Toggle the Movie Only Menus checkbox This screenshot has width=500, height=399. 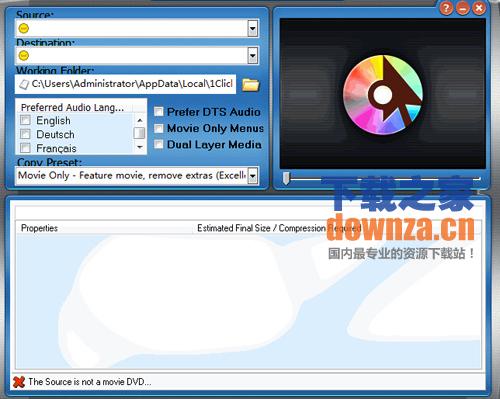coord(159,128)
